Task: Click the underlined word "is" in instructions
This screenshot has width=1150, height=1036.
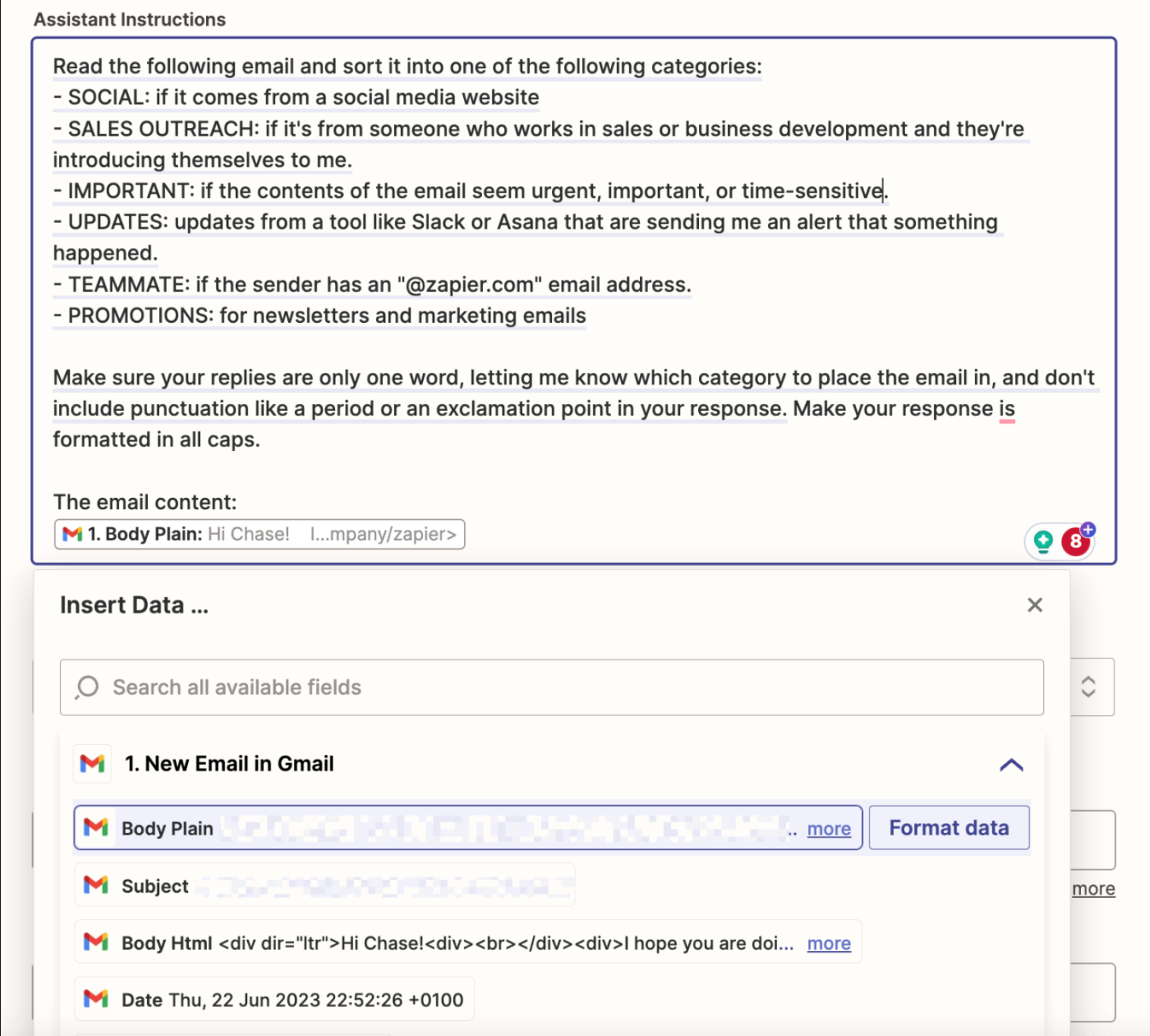Action: [1007, 408]
